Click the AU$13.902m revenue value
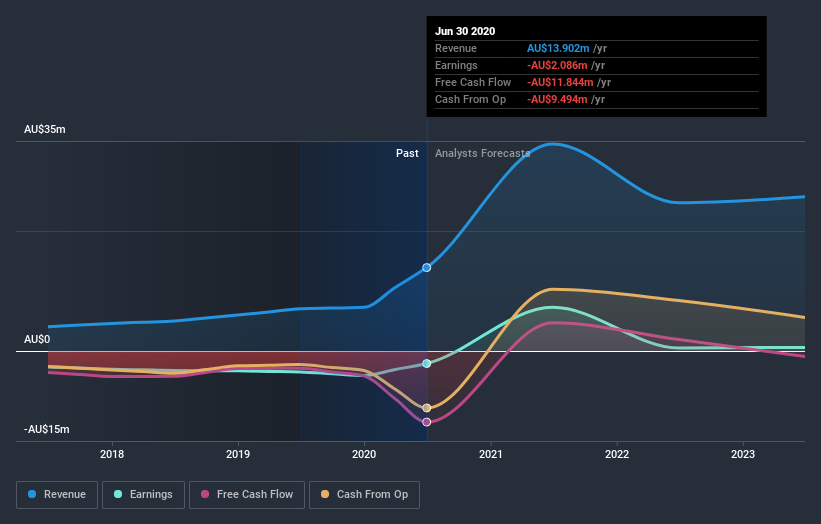The height and width of the screenshot is (524, 821). pyautogui.click(x=558, y=48)
